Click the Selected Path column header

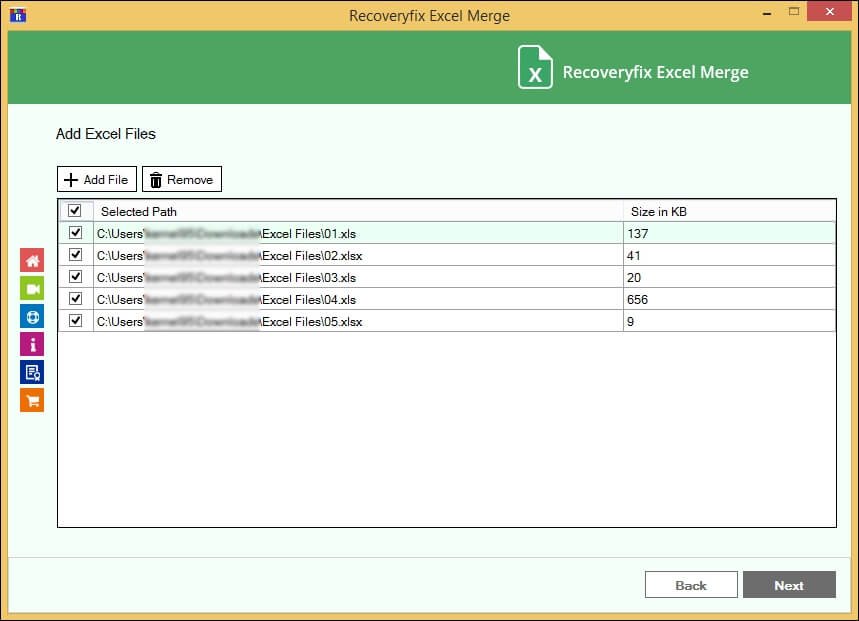point(358,211)
